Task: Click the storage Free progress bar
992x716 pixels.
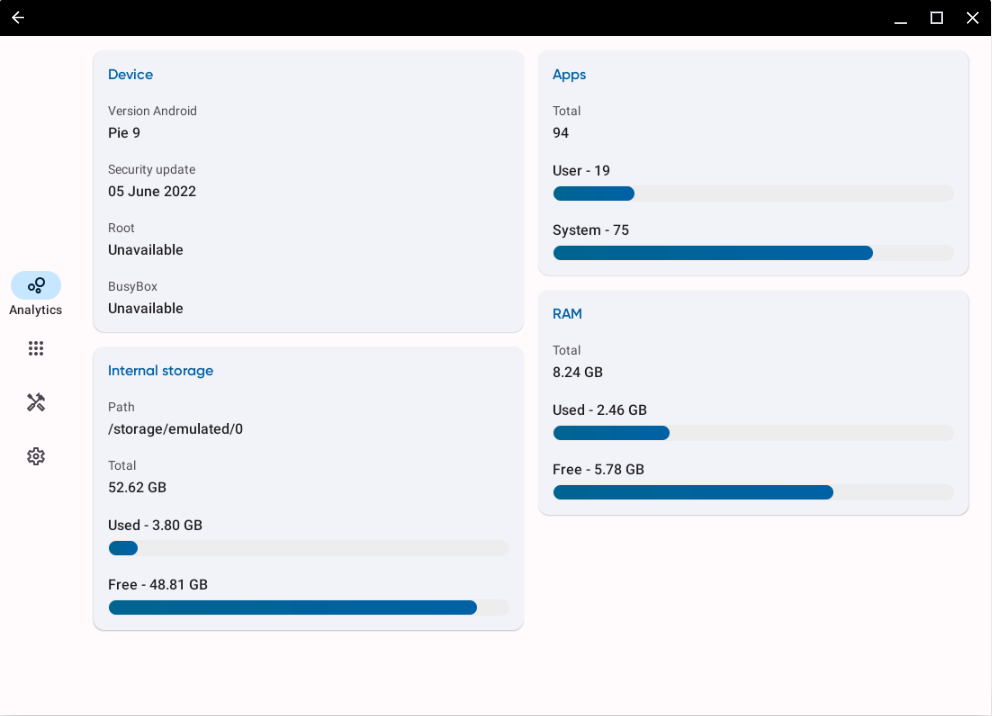Action: tap(308, 607)
